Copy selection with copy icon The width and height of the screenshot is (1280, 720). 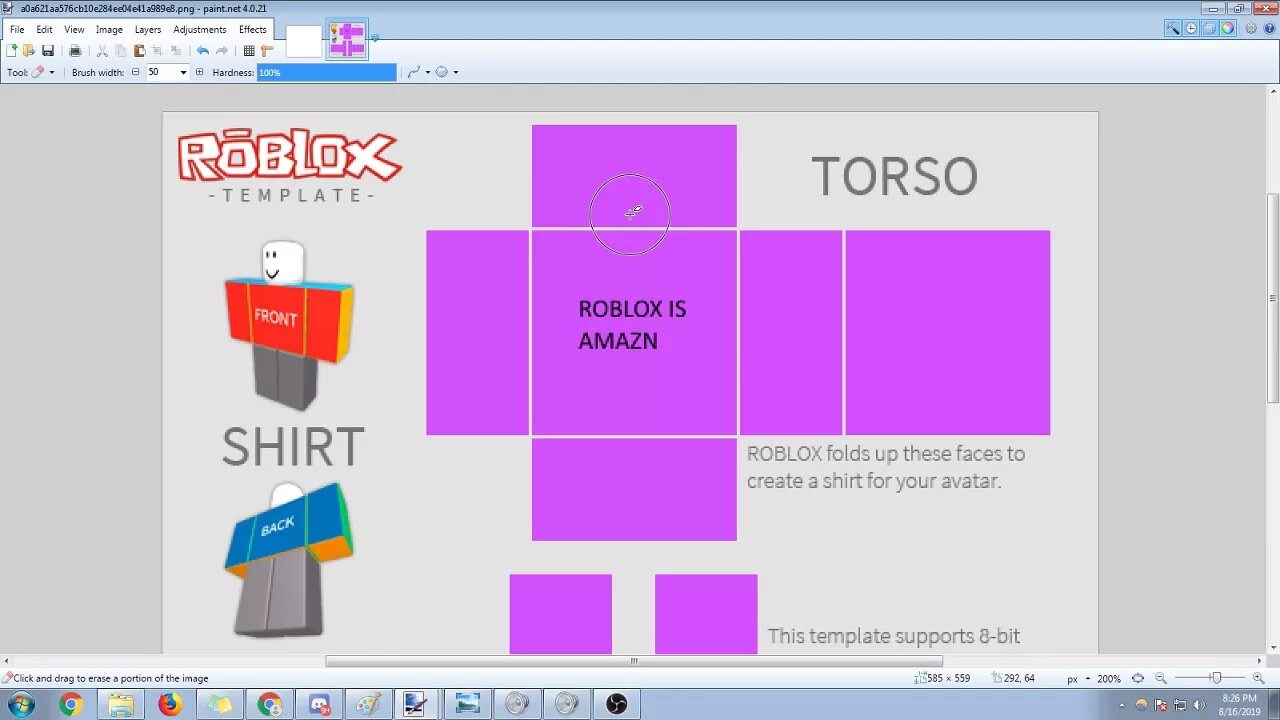coord(121,51)
